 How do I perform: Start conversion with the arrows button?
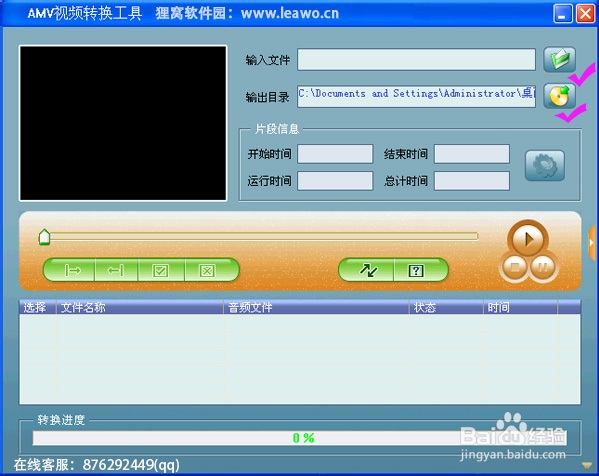[x=367, y=270]
